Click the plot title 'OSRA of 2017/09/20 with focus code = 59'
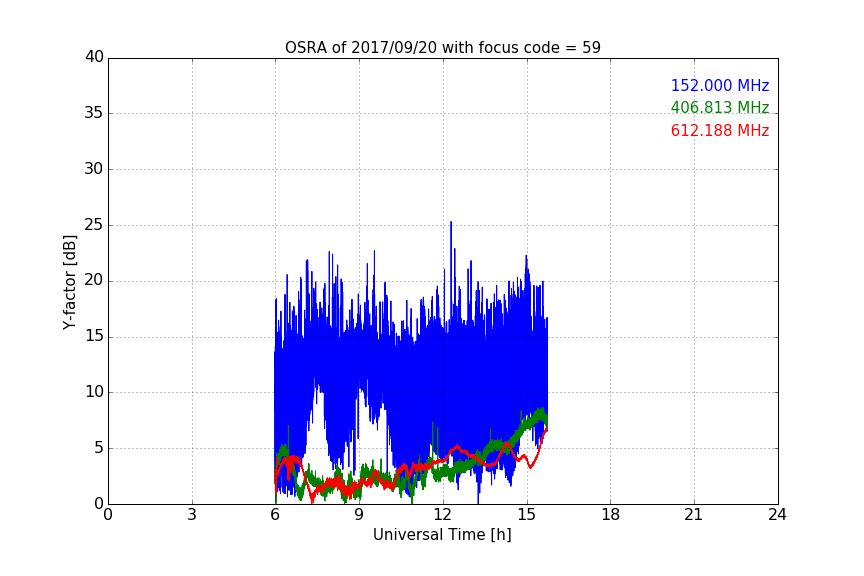 pos(442,47)
